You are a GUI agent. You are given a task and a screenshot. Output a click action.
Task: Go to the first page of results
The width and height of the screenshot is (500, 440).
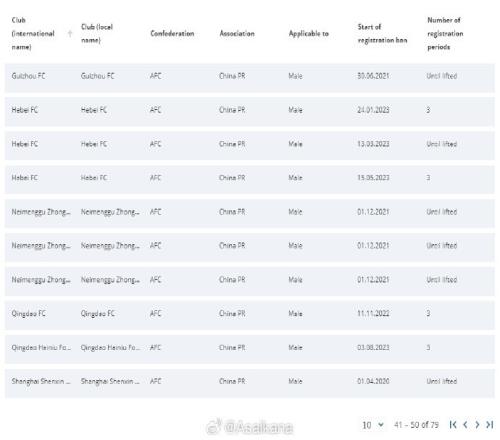tap(453, 425)
